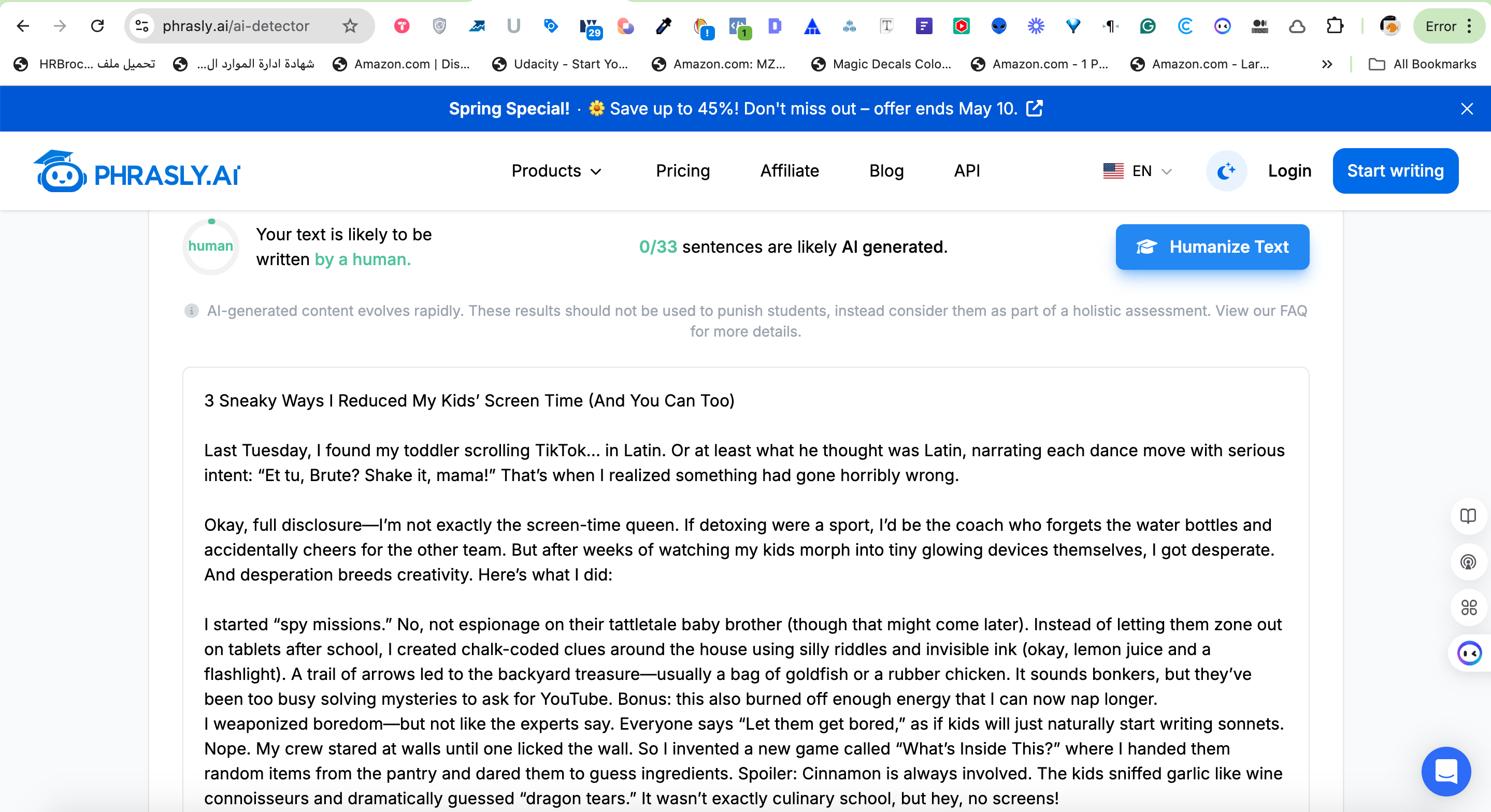Viewport: 1491px width, 812px height.
Task: Show hidden bookmarks with double chevron
Action: 1327,64
